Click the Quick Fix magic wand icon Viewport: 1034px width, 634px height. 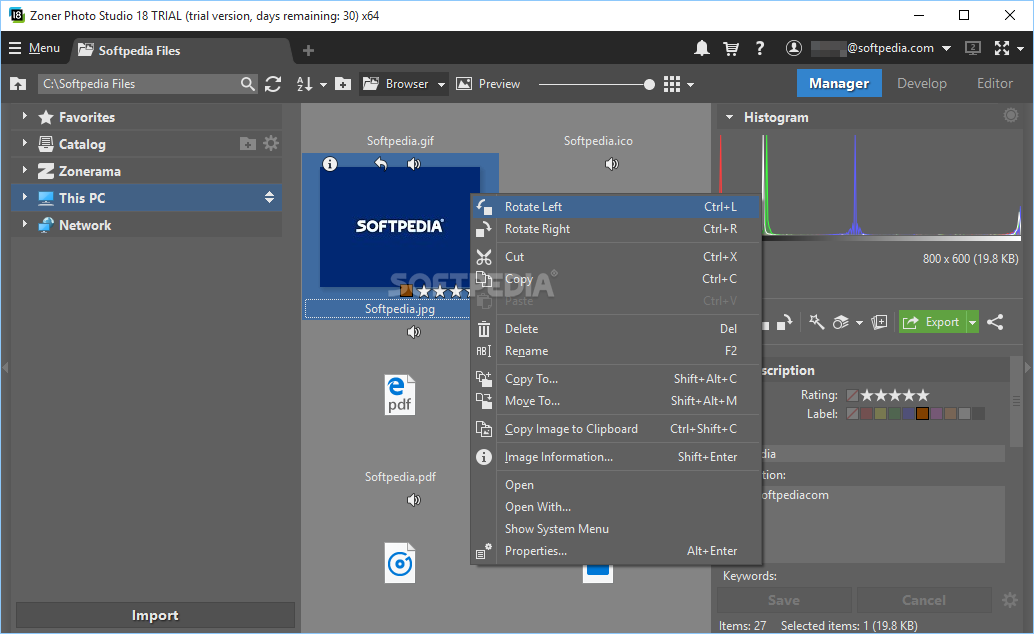point(816,322)
